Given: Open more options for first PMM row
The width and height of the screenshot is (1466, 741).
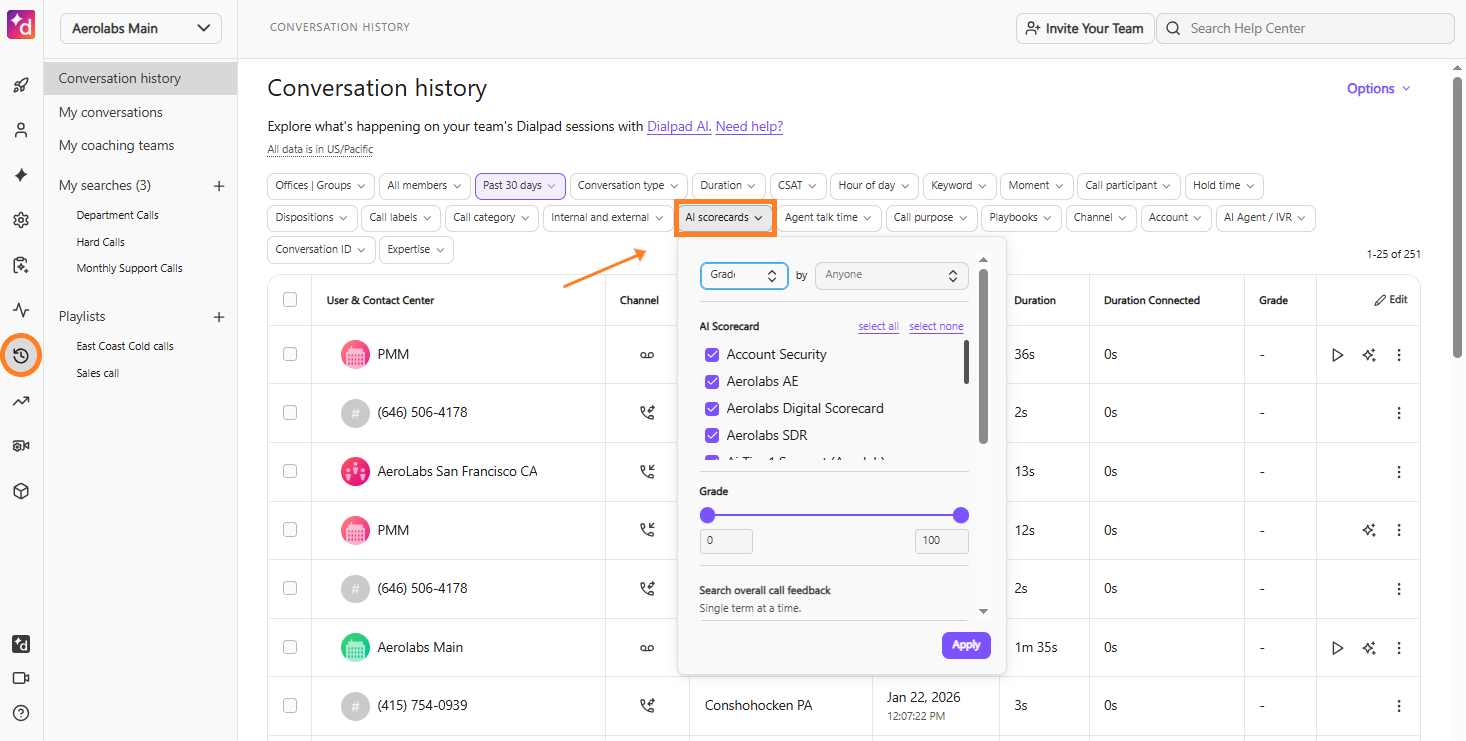Looking at the screenshot, I should pyautogui.click(x=1399, y=355).
